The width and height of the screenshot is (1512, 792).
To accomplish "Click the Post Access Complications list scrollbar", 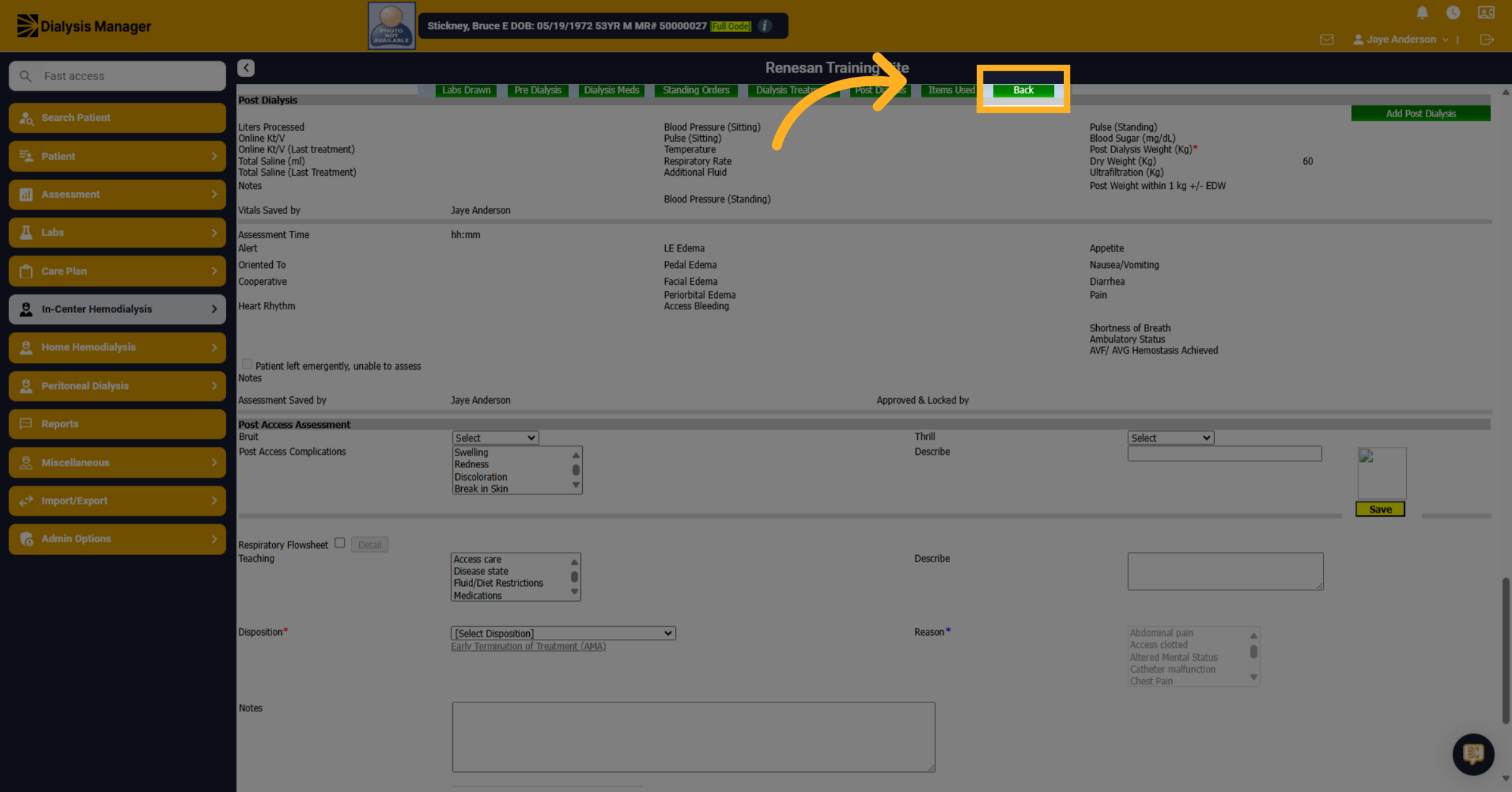I will pos(575,470).
